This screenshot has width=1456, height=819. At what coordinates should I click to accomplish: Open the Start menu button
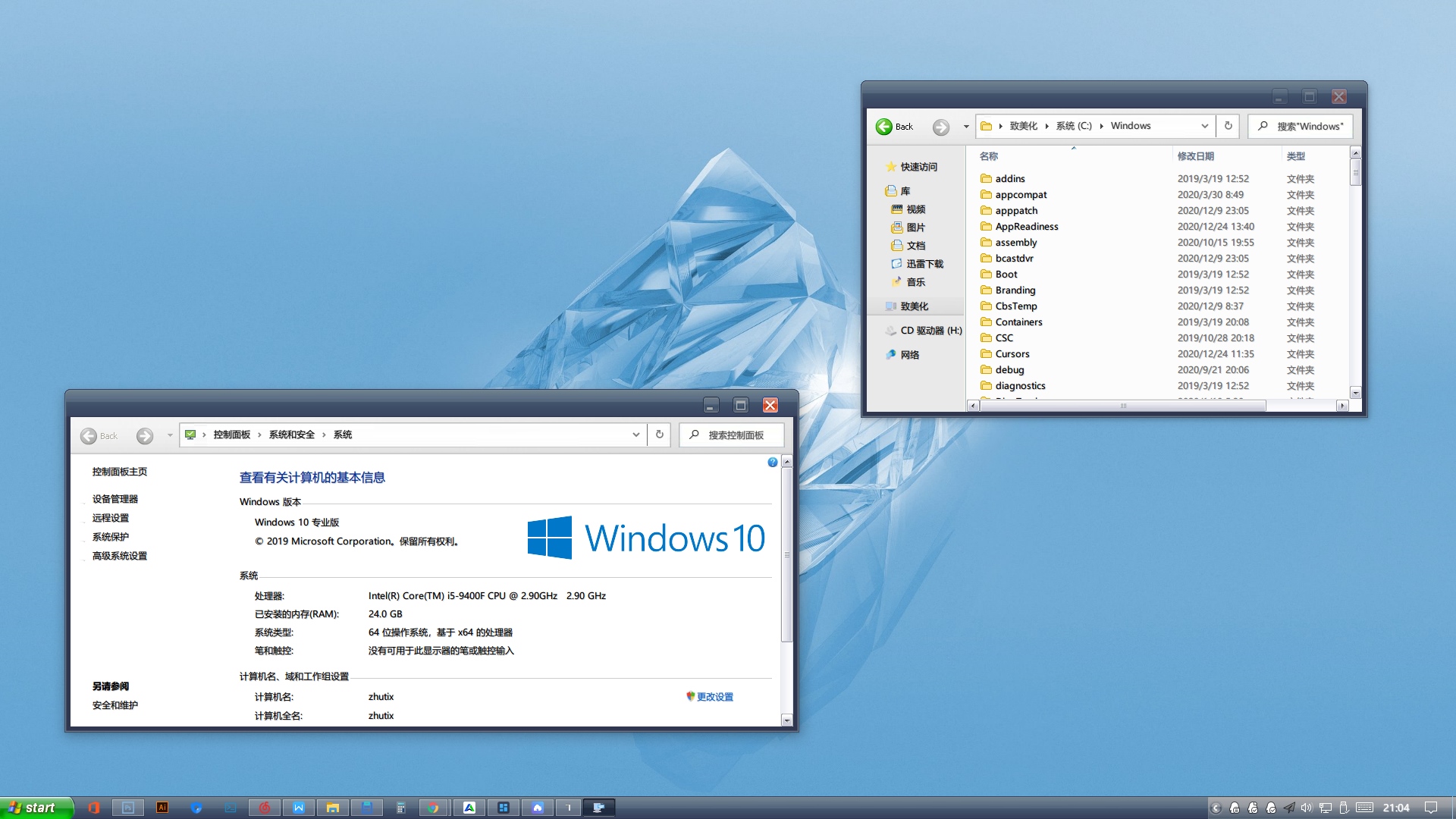coord(36,808)
